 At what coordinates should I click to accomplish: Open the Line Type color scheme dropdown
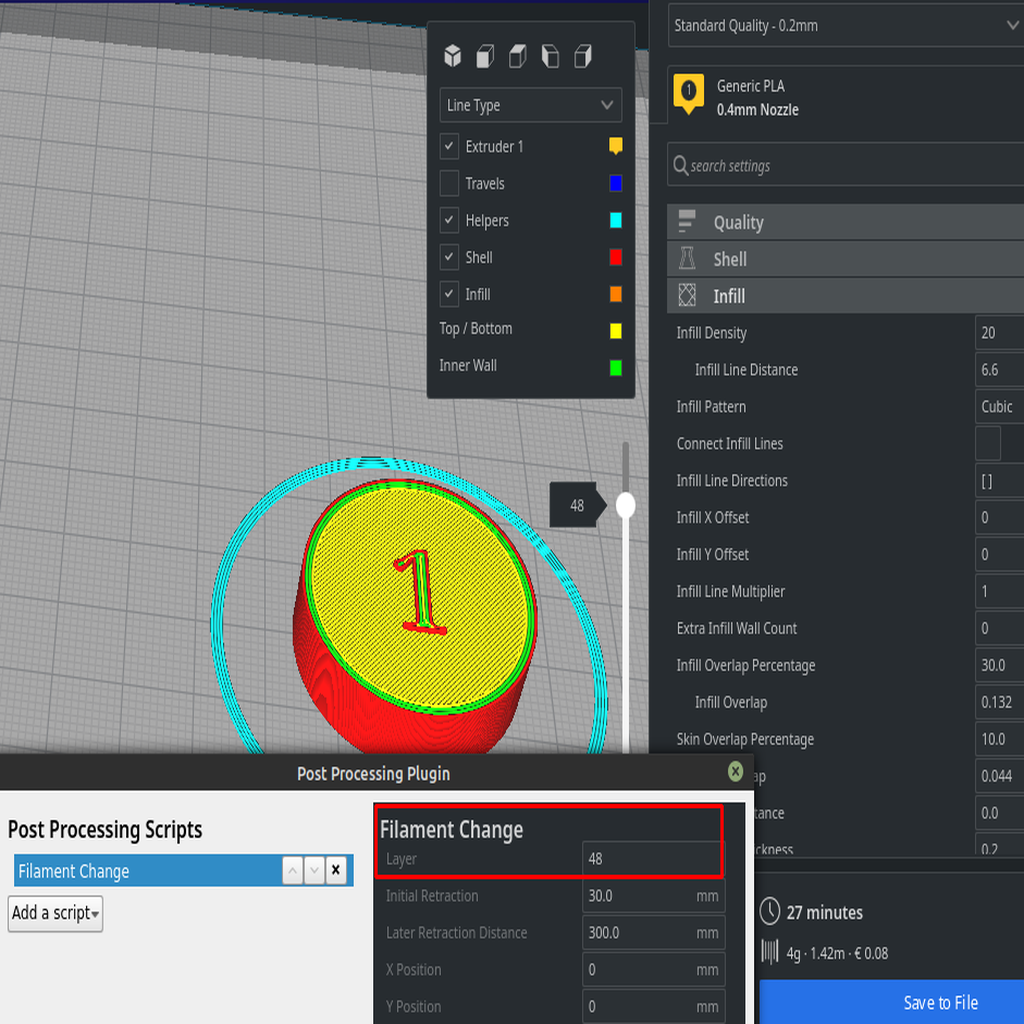coord(530,105)
